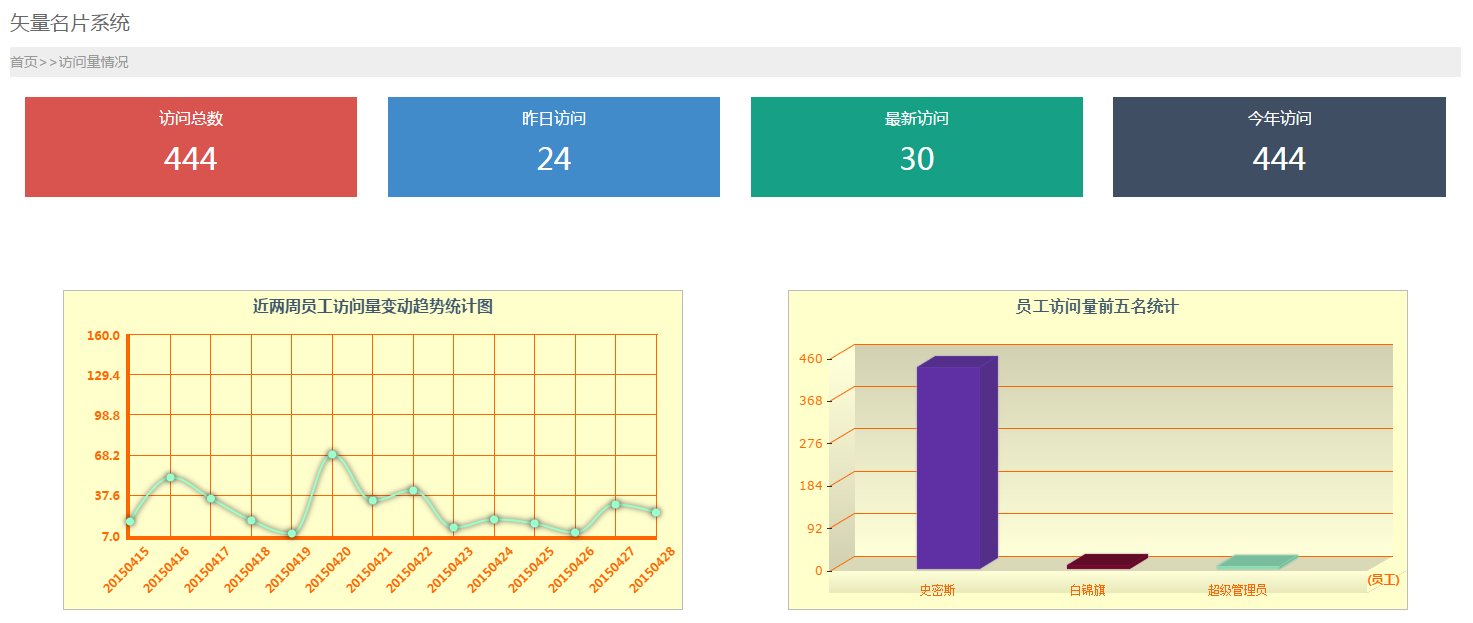The width and height of the screenshot is (1473, 623).
Task: Click the 员工访问量前五名统计 chart title
Action: 1097,307
